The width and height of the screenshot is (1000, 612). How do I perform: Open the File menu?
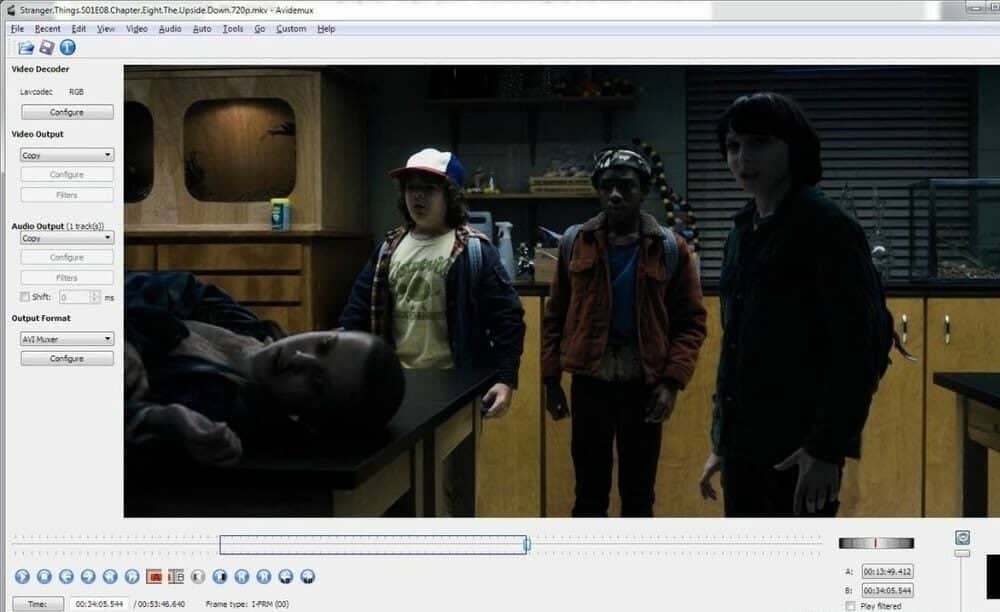point(17,29)
